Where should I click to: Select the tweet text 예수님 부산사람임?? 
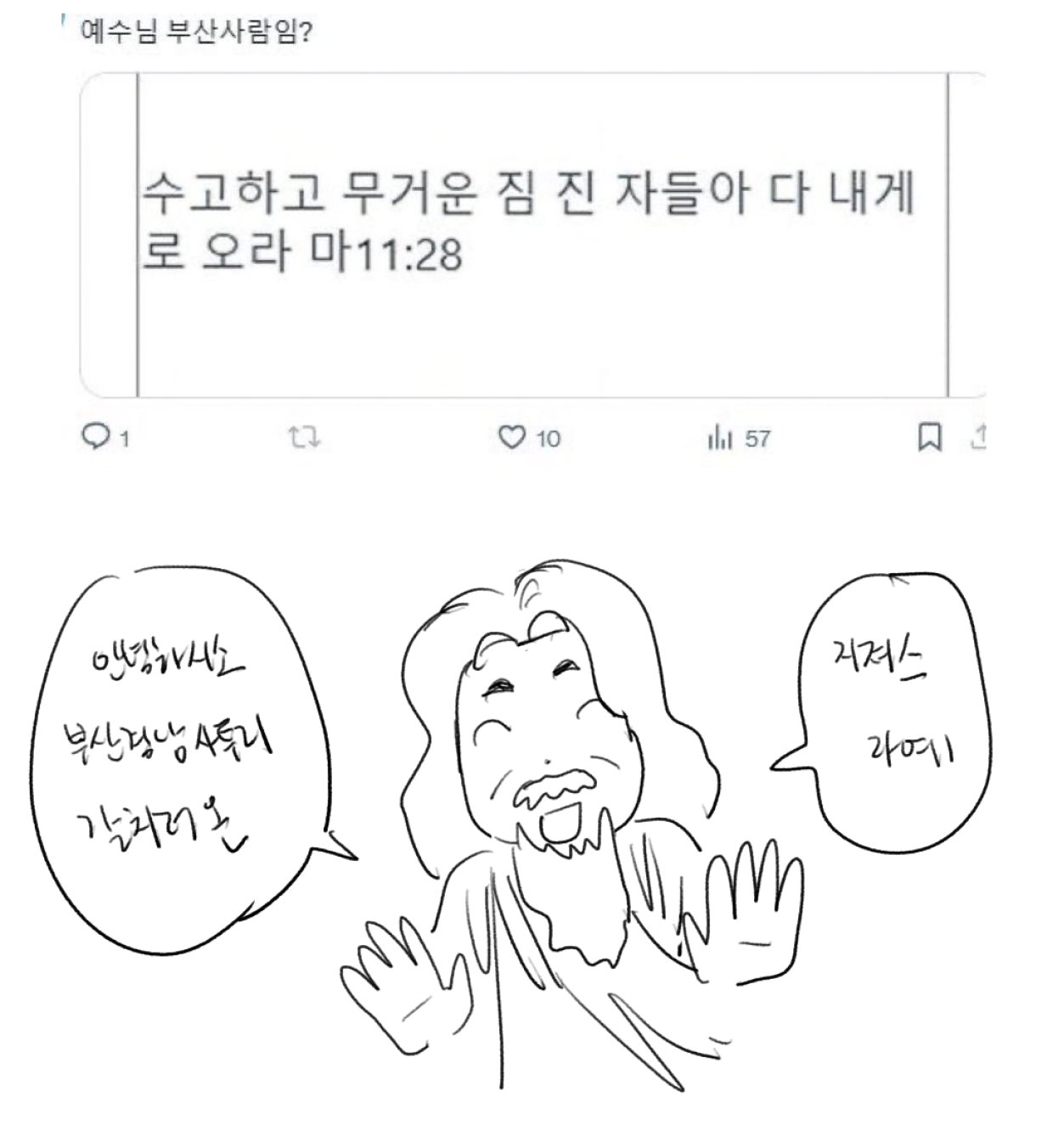point(196,32)
